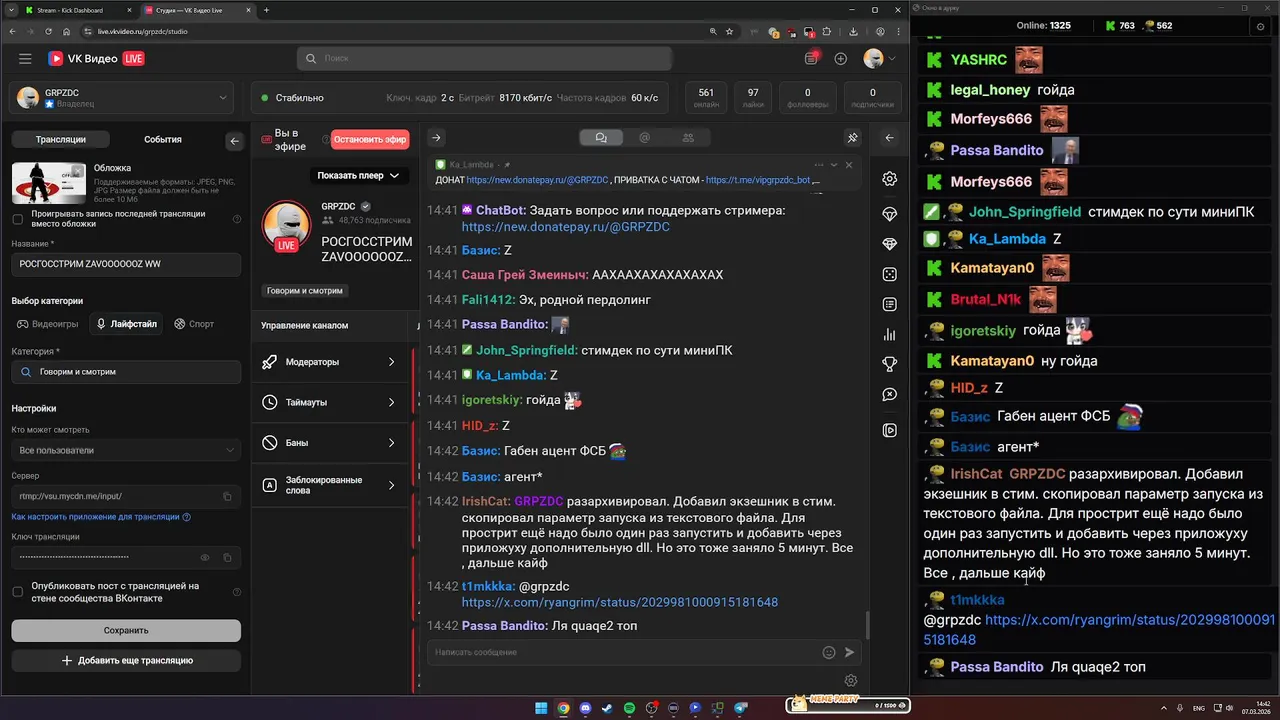1280x720 pixels.
Task: Click the back arrow above side tools
Action: tap(889, 138)
